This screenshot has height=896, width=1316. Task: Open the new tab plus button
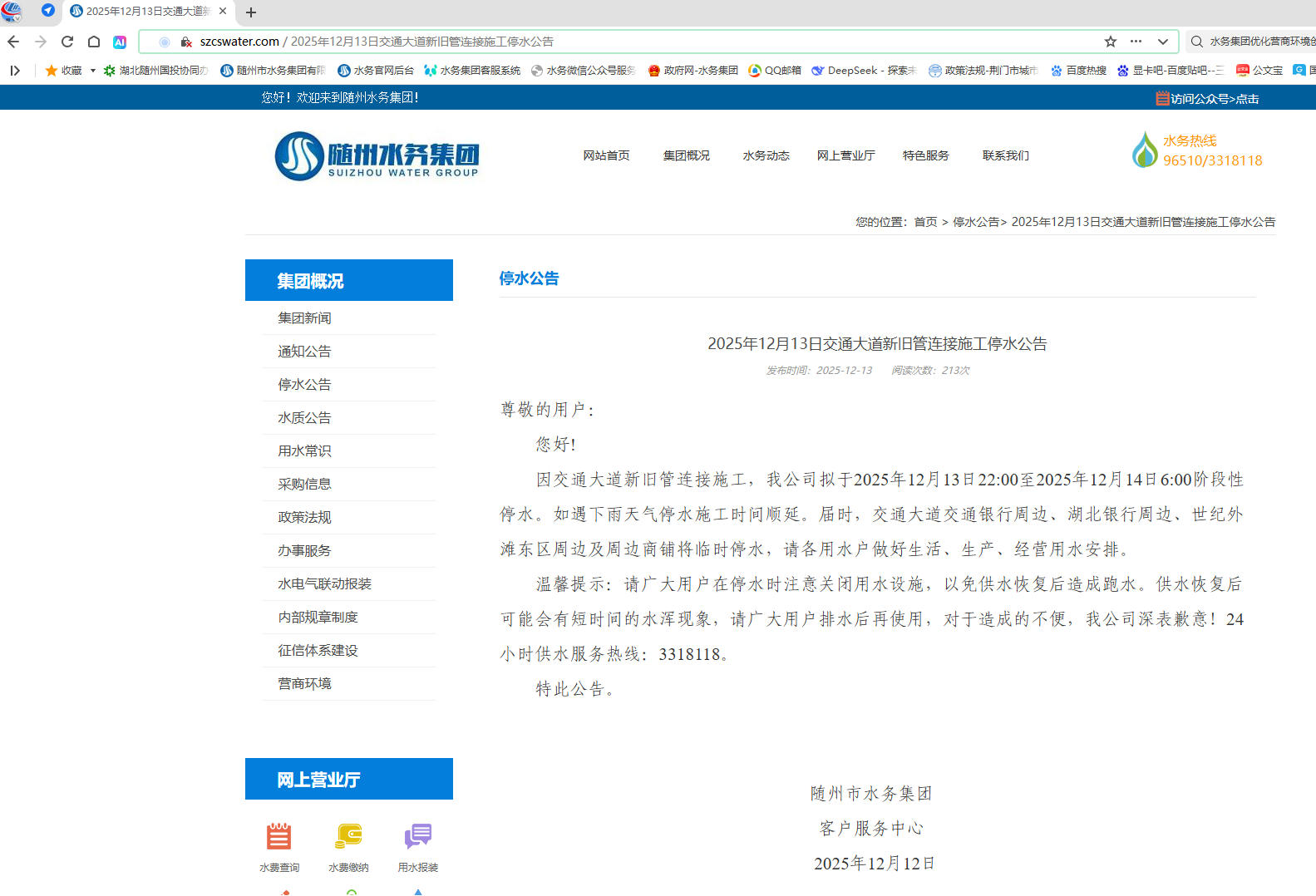coord(251,12)
